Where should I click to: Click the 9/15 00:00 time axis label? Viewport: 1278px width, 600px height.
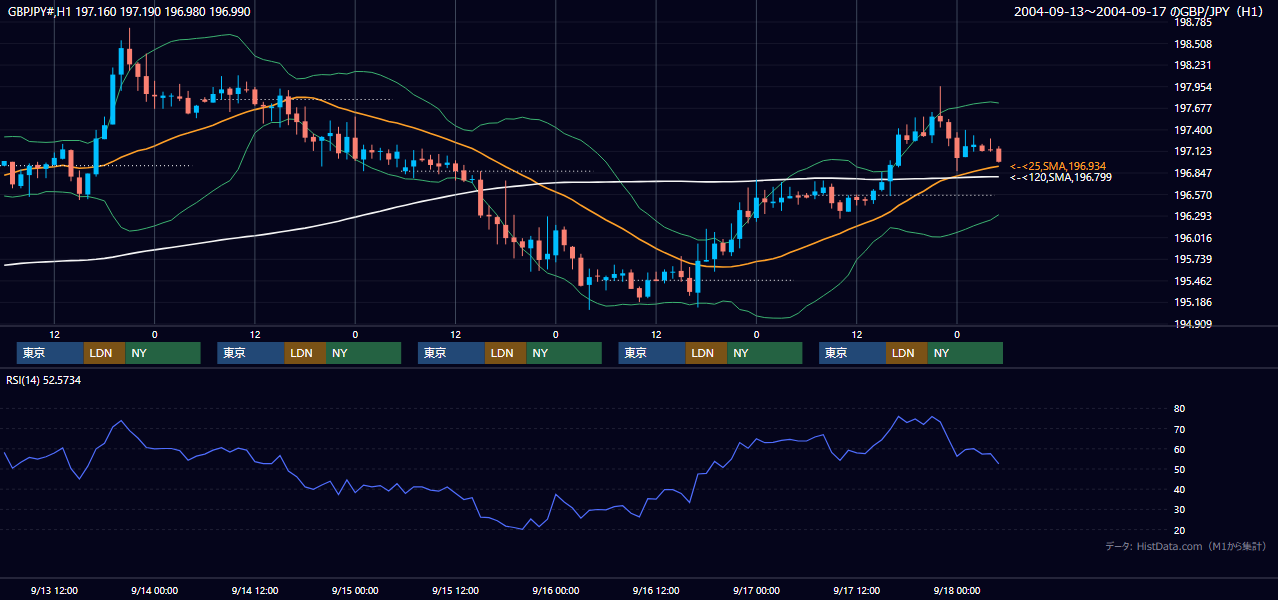click(355, 590)
